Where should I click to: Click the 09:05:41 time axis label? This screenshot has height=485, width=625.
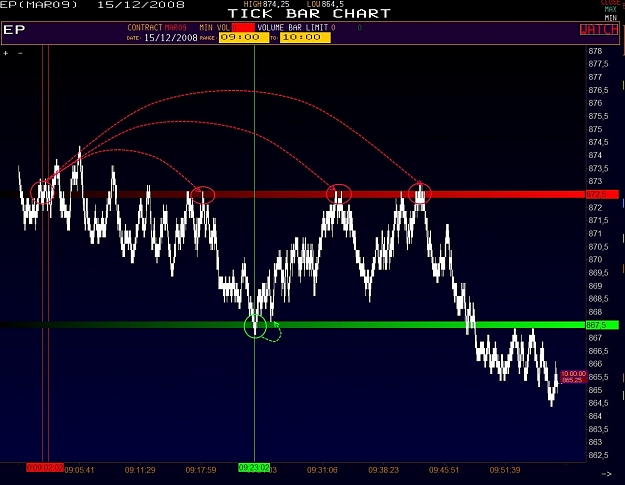(79, 470)
